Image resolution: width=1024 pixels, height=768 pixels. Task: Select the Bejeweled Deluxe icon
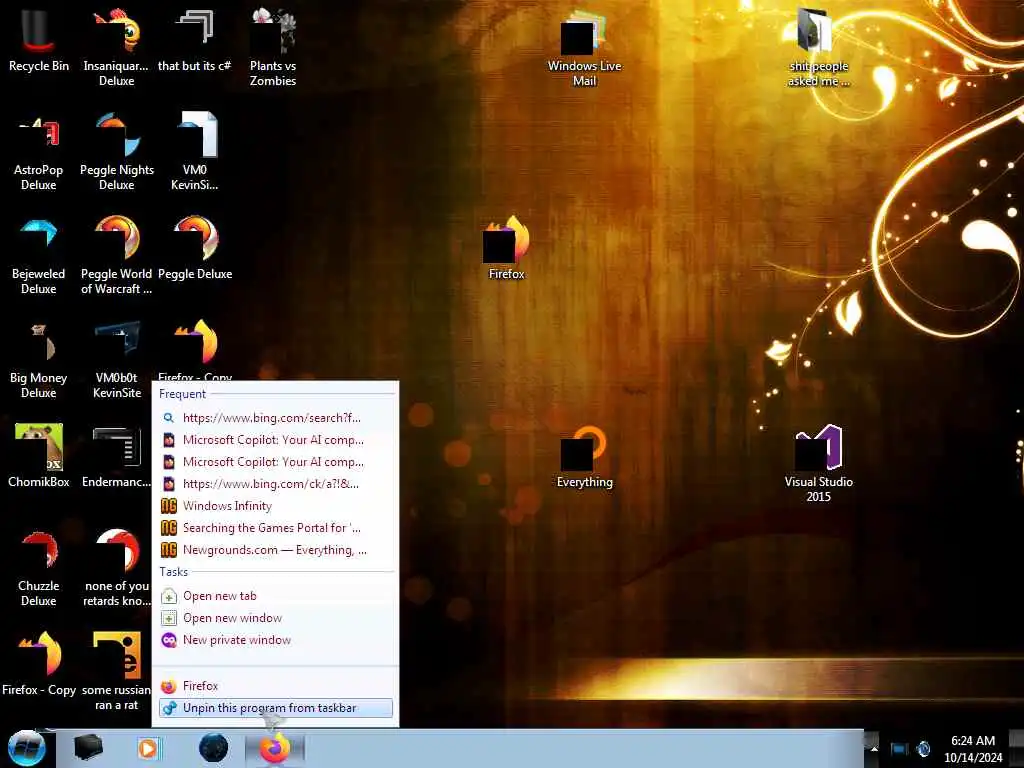(x=39, y=255)
